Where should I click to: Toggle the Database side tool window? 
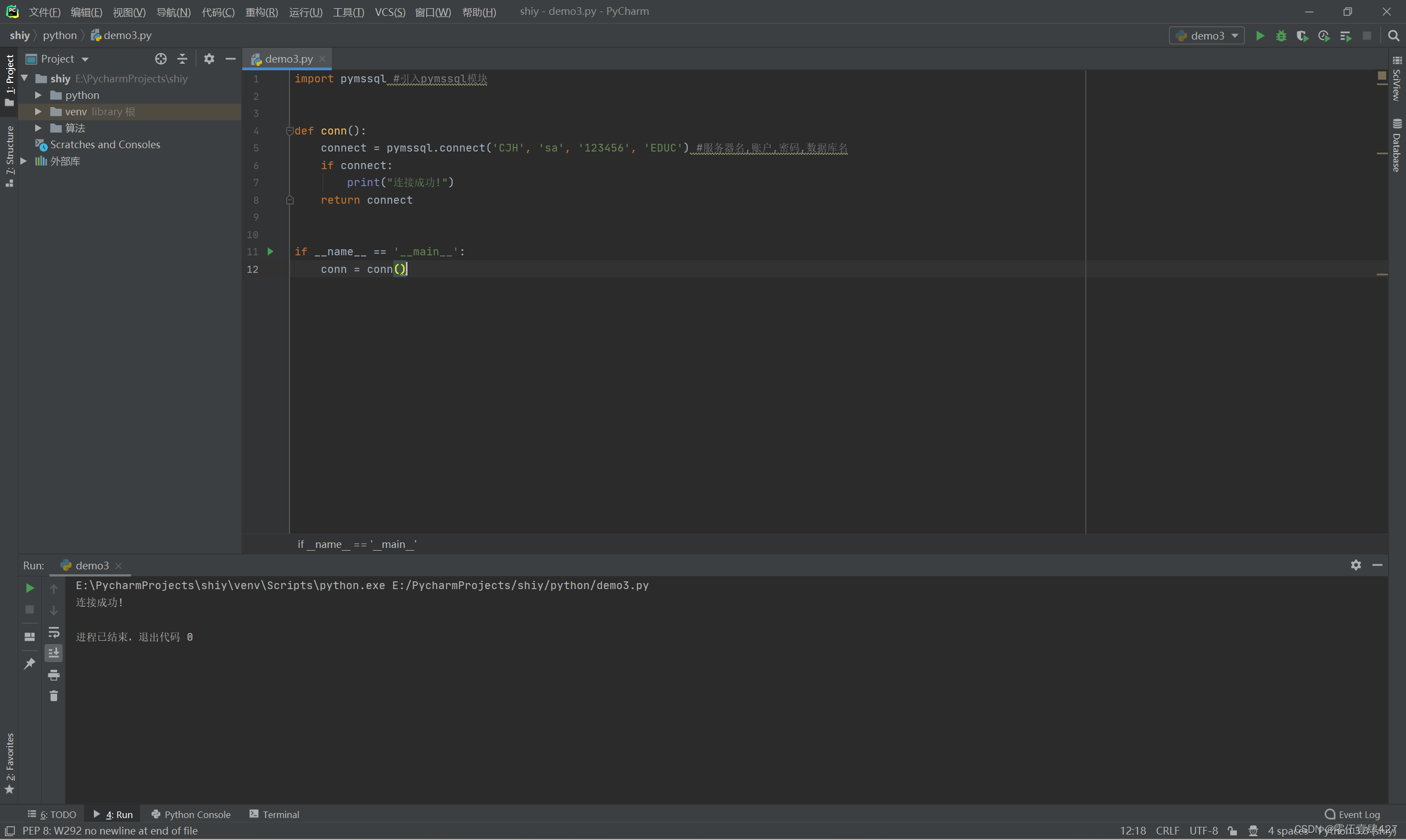[x=1397, y=145]
